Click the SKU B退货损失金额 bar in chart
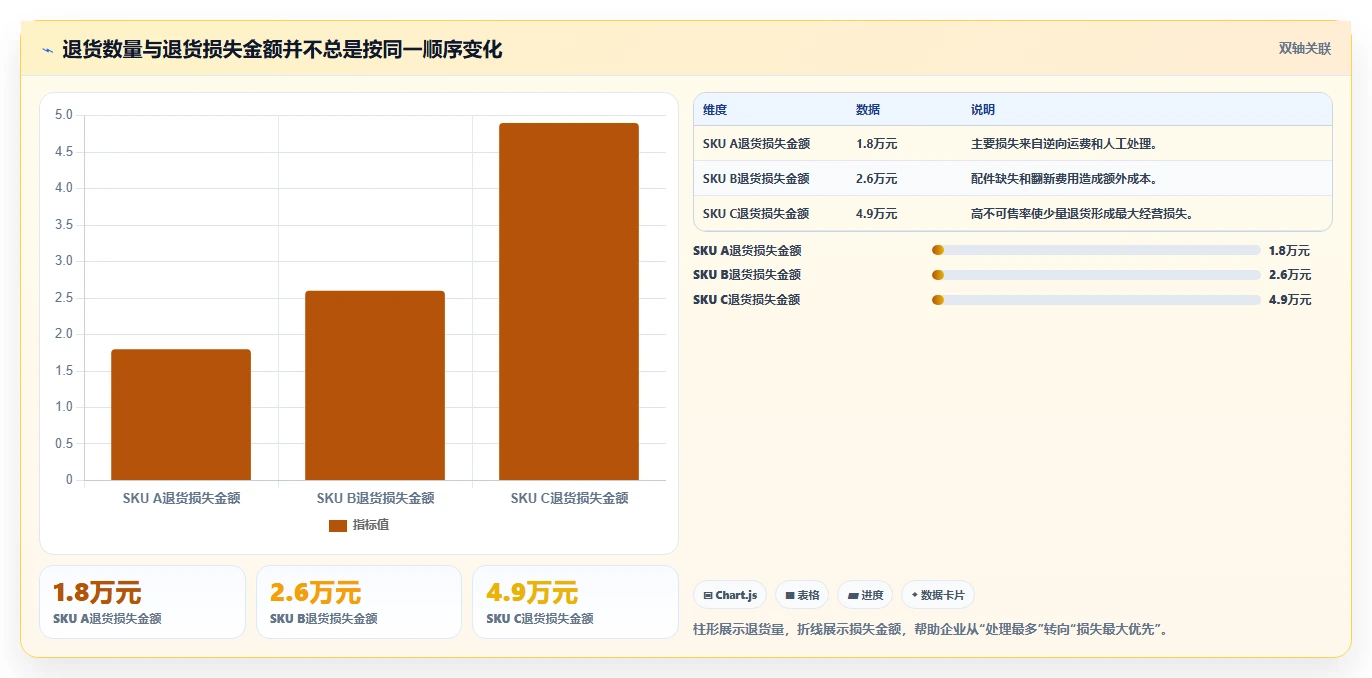 pos(375,385)
